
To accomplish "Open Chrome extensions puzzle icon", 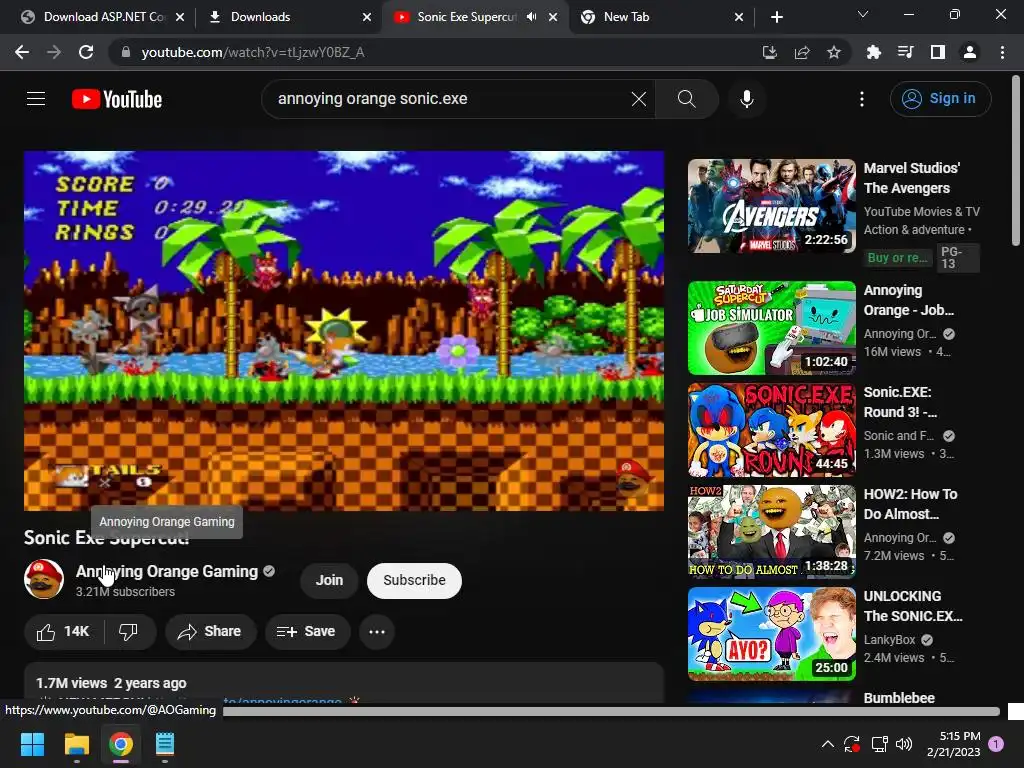I will click(x=873, y=52).
